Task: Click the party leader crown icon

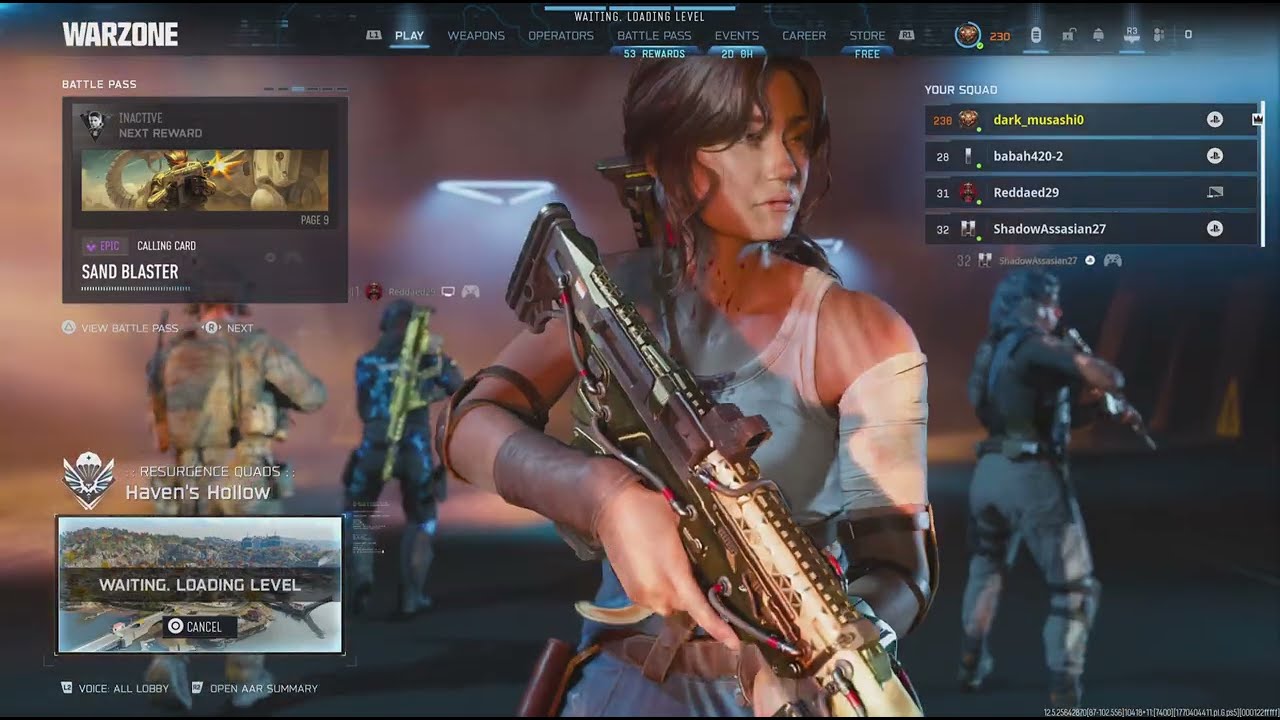Action: [x=1257, y=119]
